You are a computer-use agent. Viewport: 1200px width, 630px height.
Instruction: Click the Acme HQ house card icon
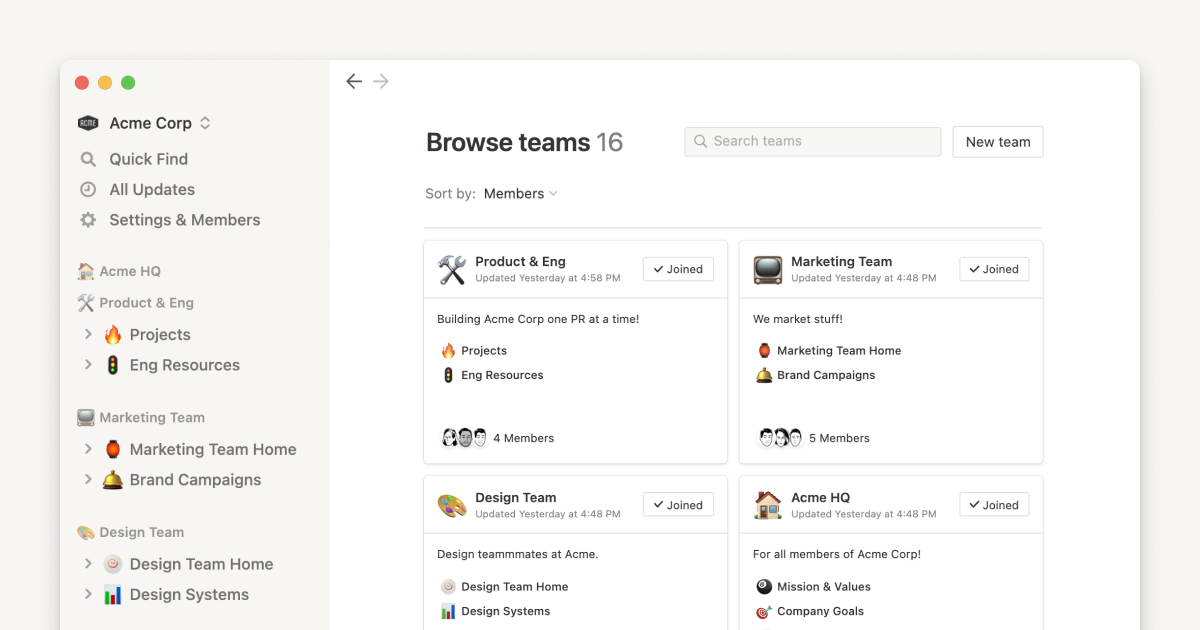[x=768, y=506]
